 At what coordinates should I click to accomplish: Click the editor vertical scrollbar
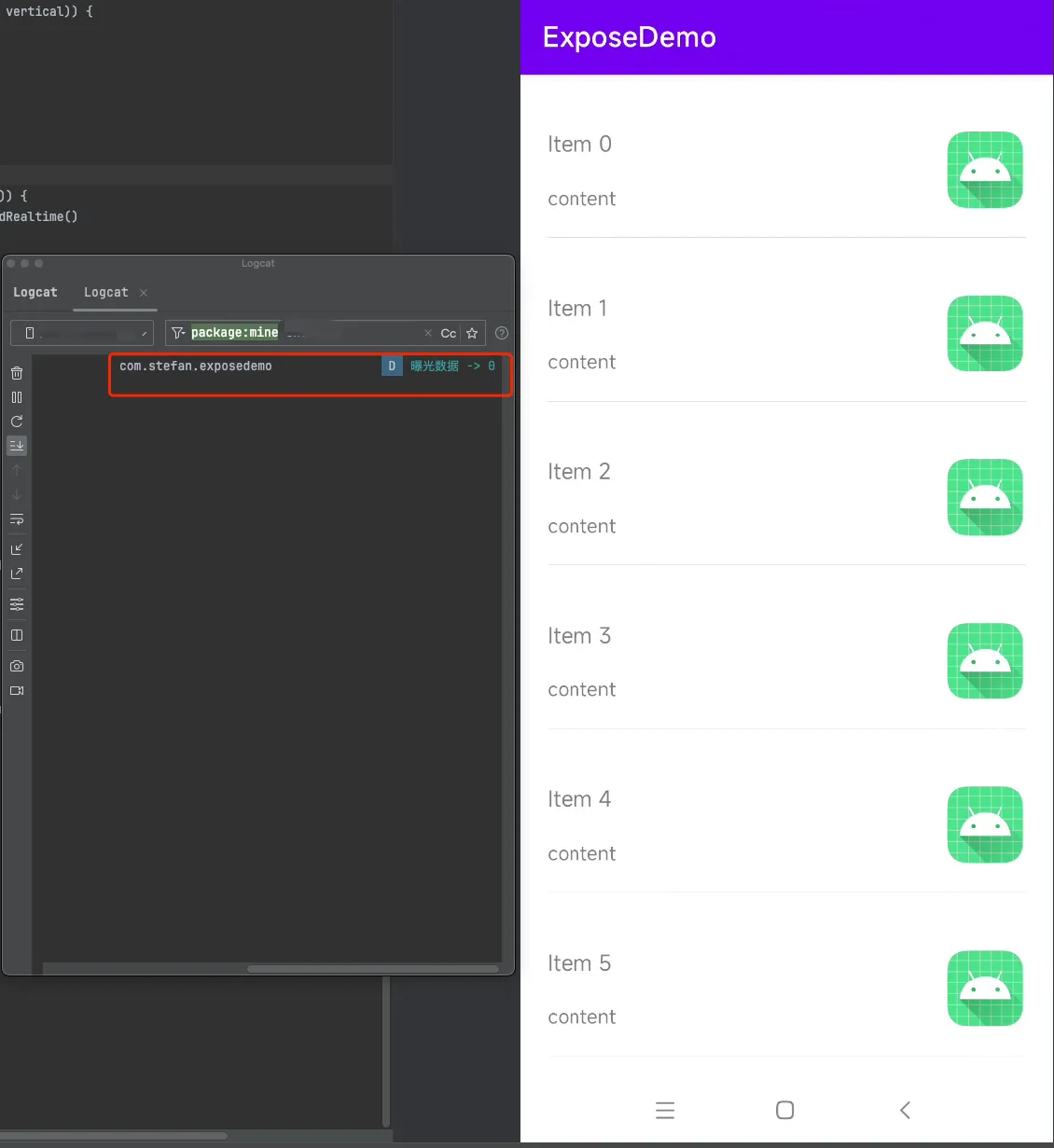click(386, 1052)
